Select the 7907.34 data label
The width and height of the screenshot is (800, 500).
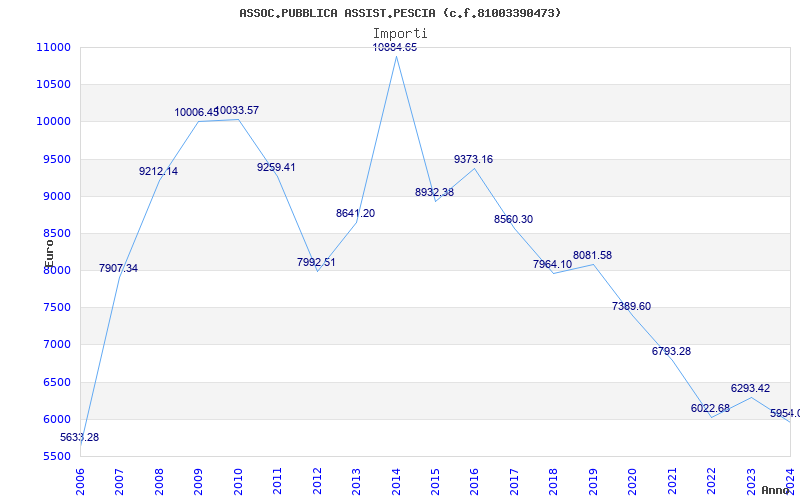[x=118, y=268]
